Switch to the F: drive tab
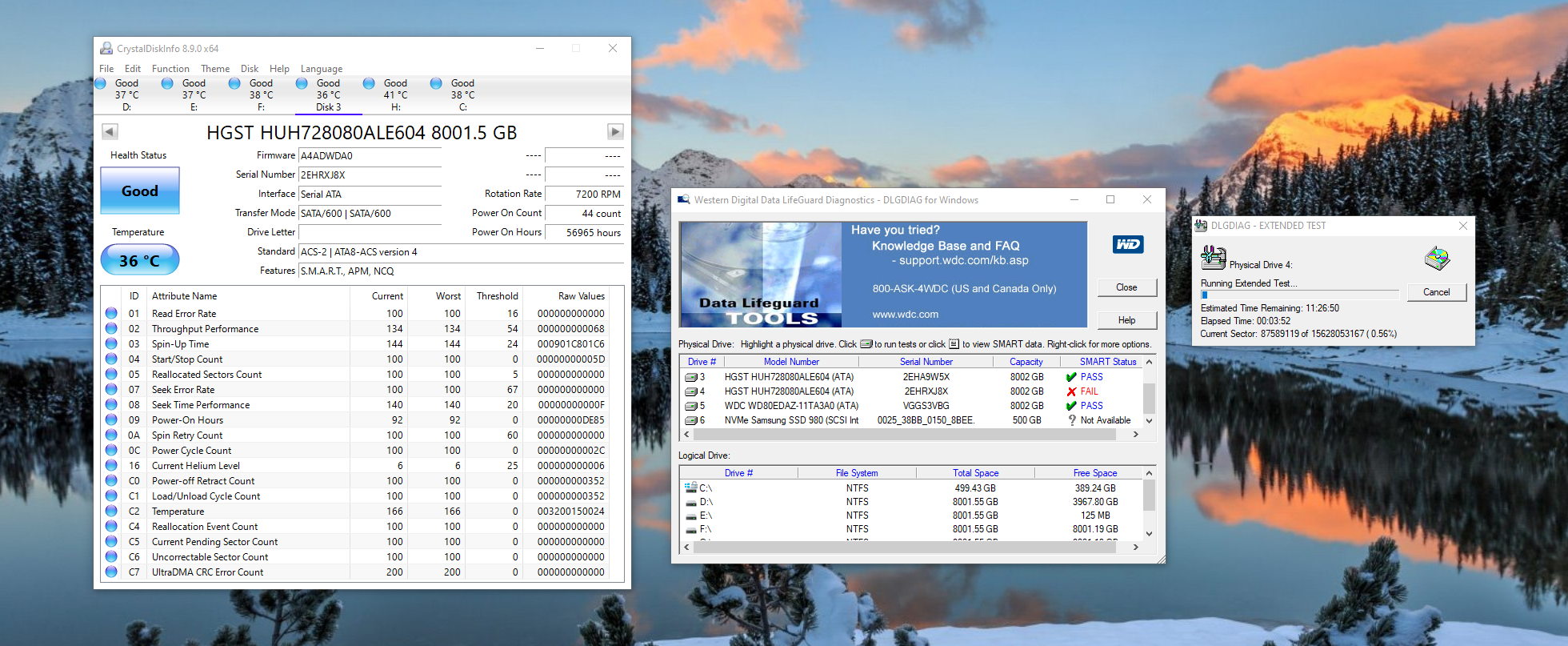Image resolution: width=1568 pixels, height=646 pixels. [x=261, y=95]
